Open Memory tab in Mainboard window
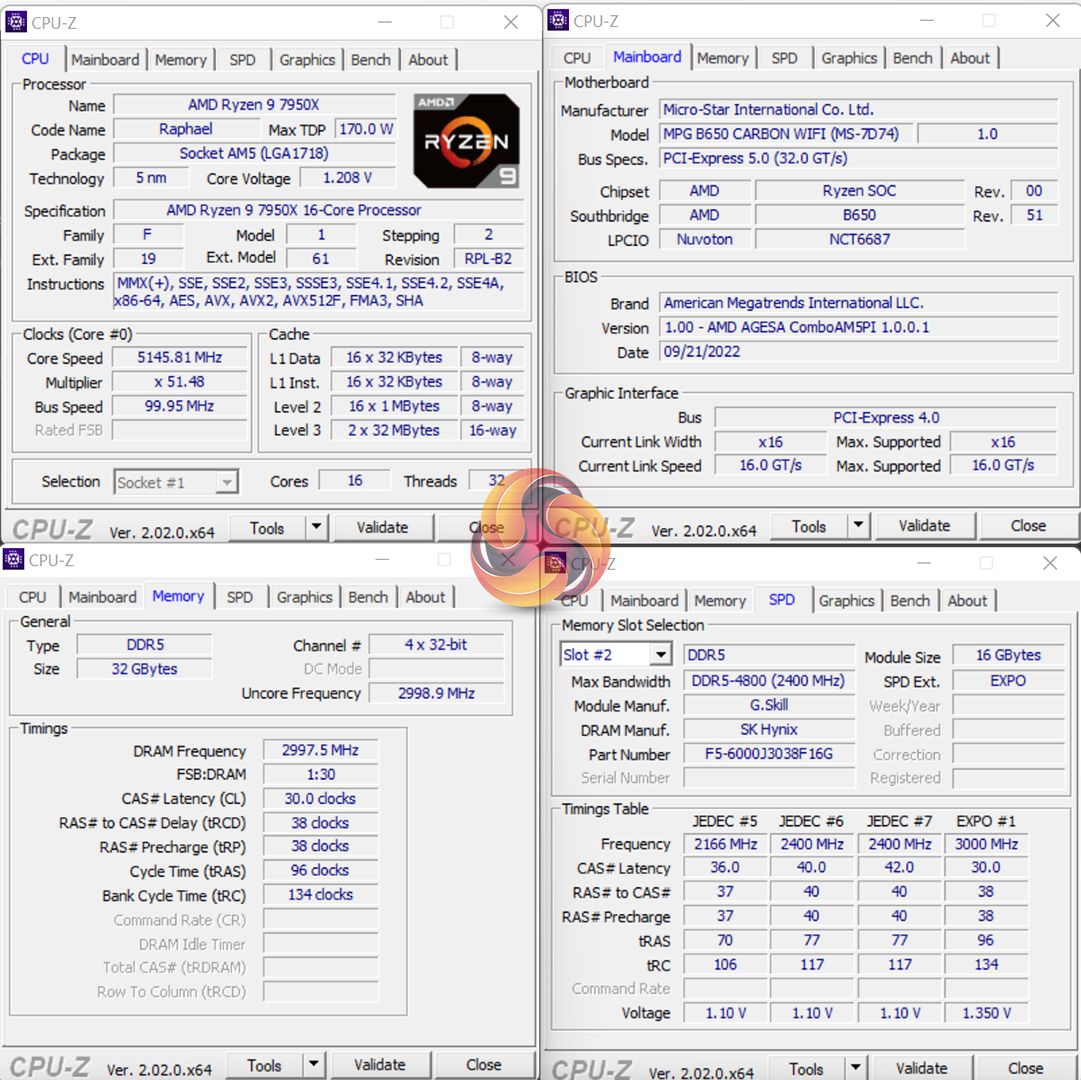1081x1080 pixels. 723,58
